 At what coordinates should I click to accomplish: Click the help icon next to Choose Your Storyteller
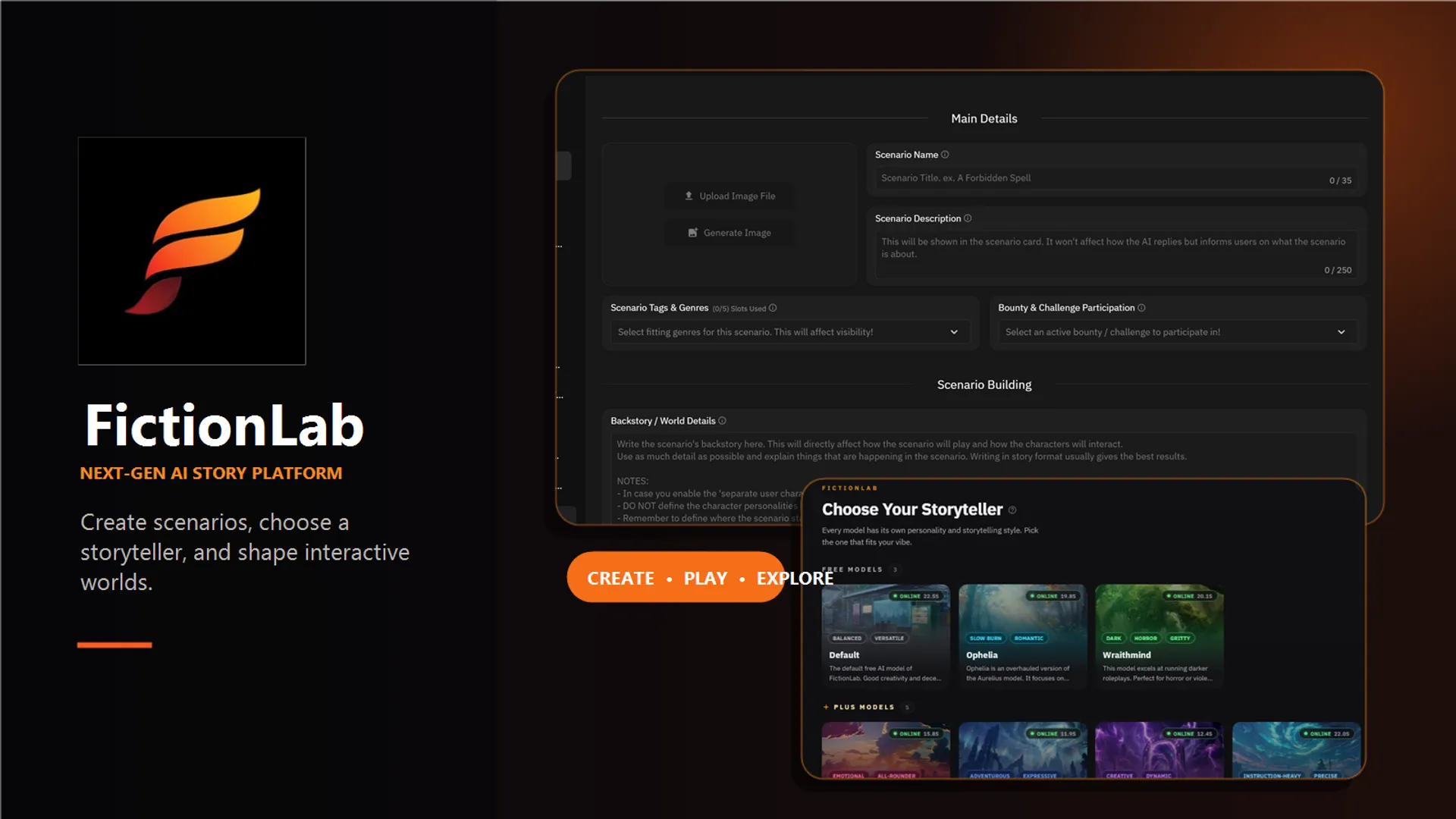coord(1012,510)
